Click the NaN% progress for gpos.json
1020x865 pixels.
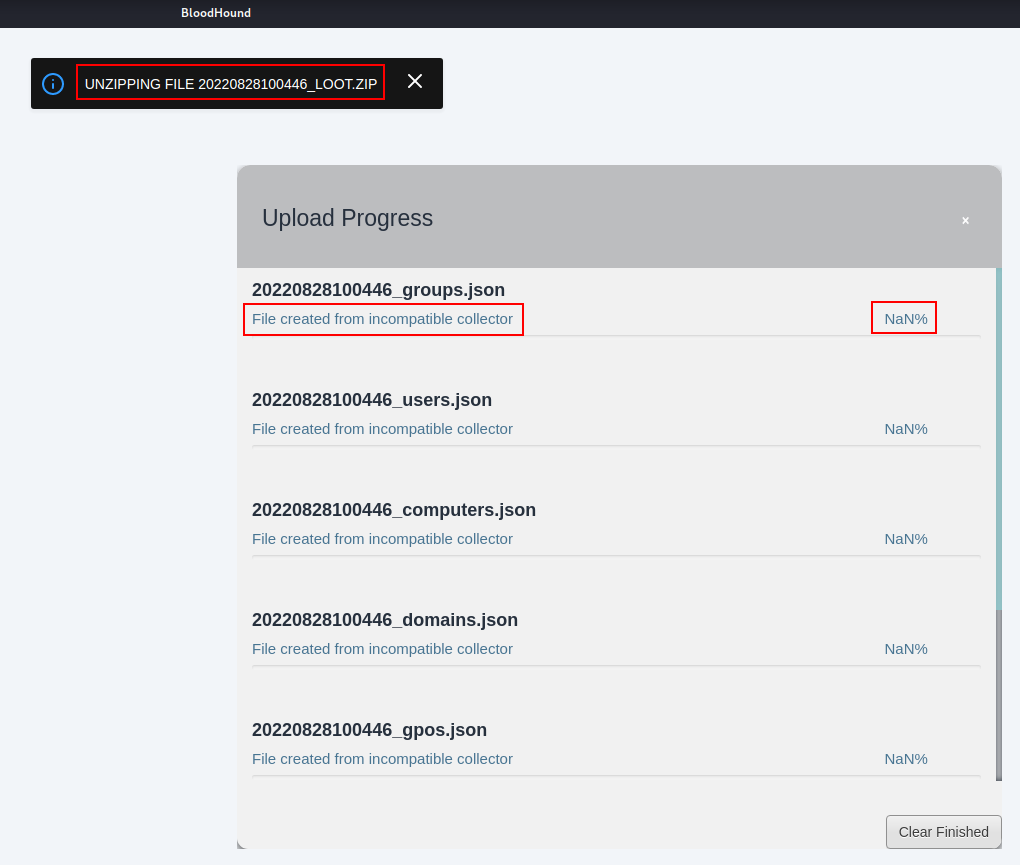click(905, 759)
